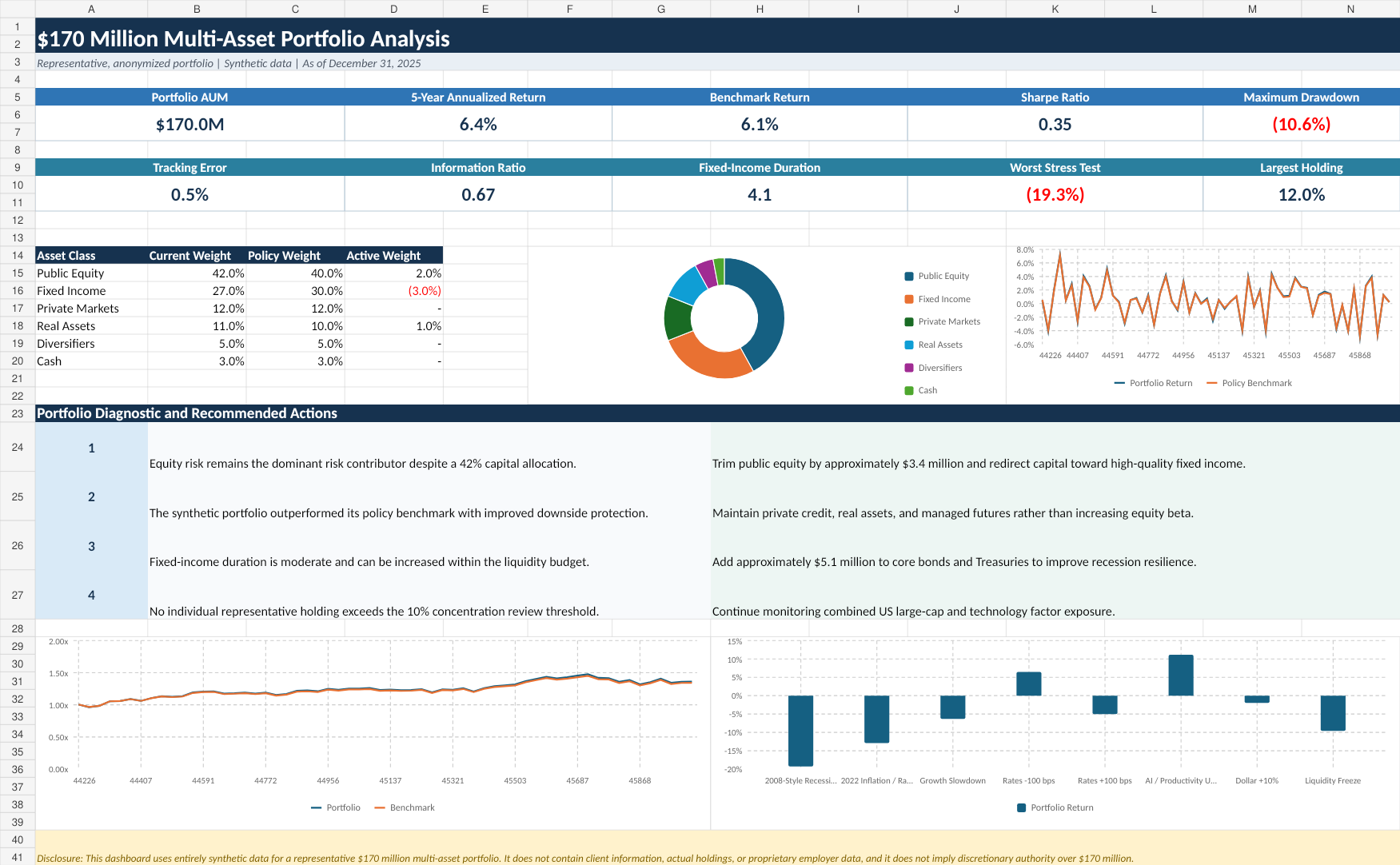
Task: Click the 2008-Style Recession stress bar
Action: pyautogui.click(x=800, y=731)
